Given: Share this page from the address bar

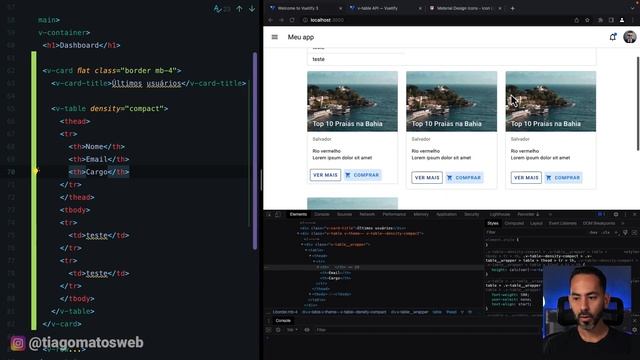Looking at the screenshot, I should pyautogui.click(x=576, y=20).
